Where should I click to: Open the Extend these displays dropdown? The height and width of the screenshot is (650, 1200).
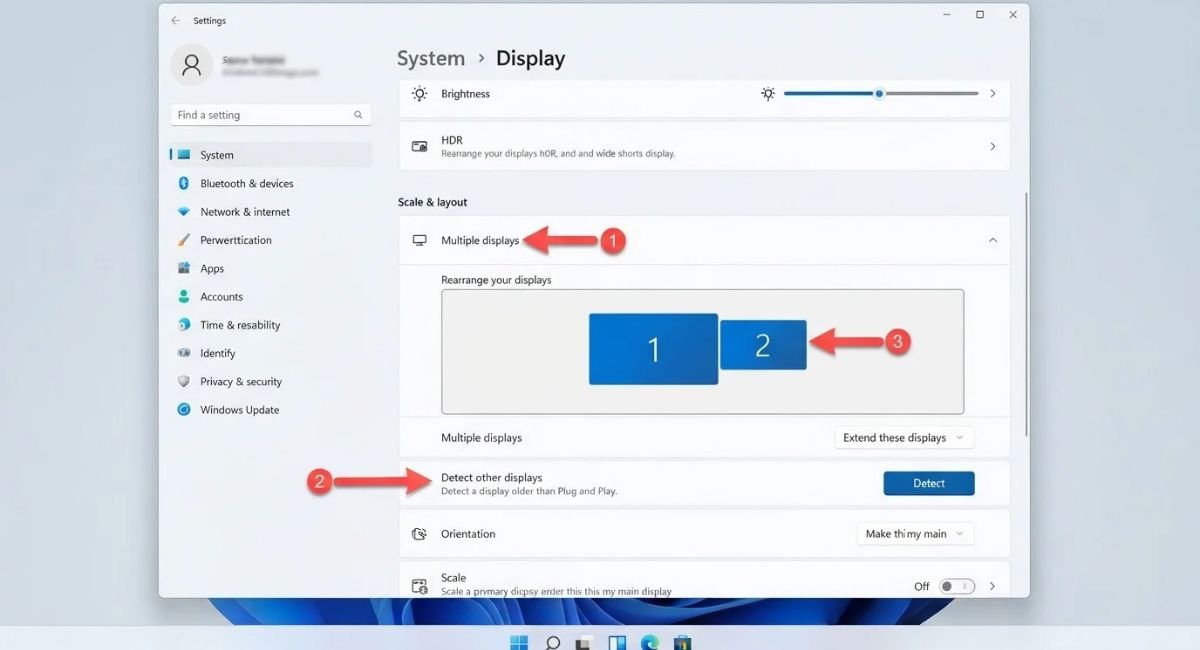click(x=904, y=438)
